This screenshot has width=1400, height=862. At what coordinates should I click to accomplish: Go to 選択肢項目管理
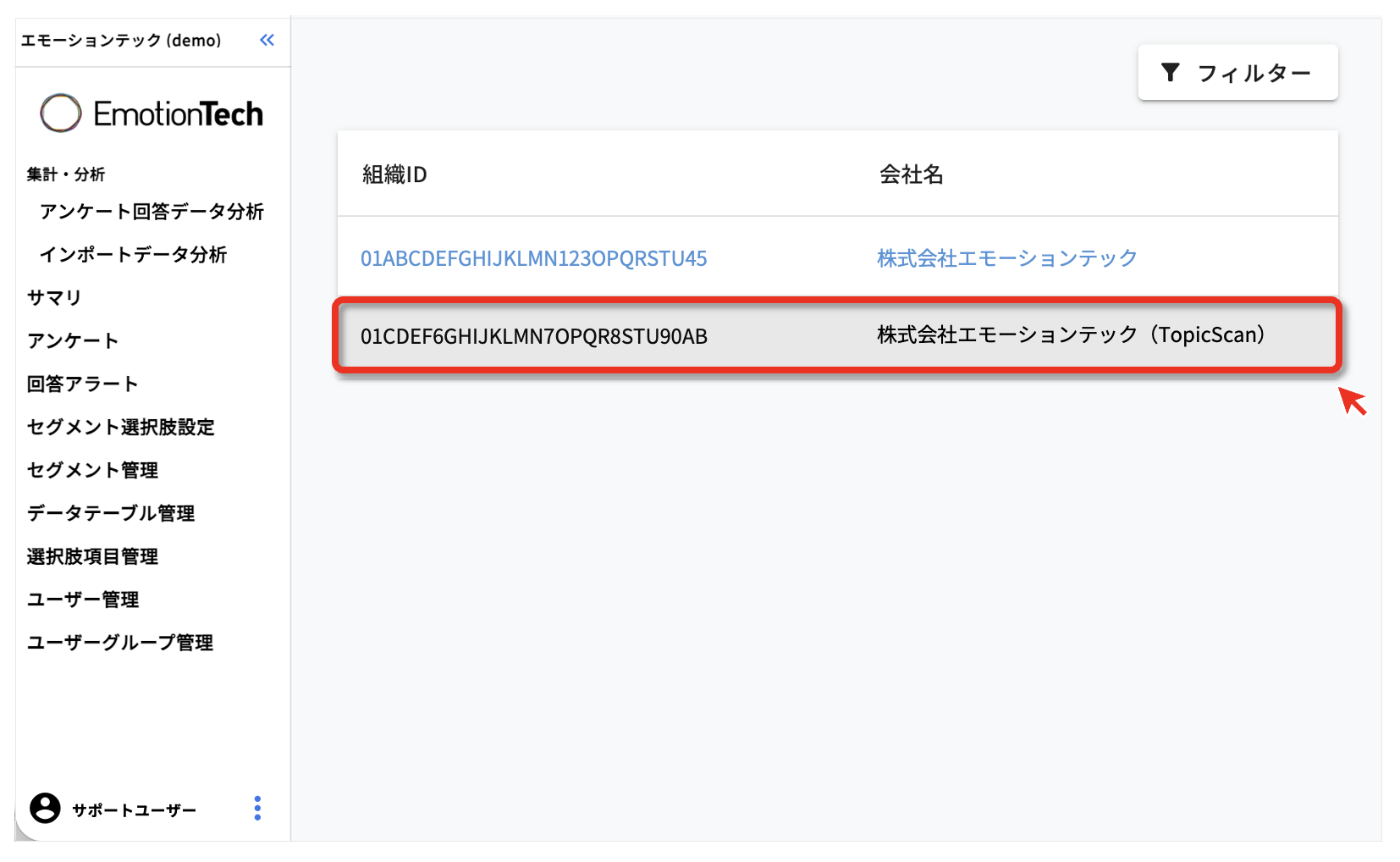pos(92,557)
